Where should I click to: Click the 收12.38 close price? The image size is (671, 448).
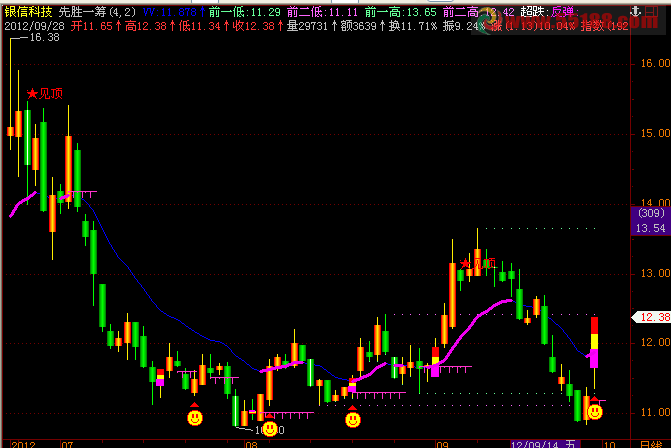[258, 26]
